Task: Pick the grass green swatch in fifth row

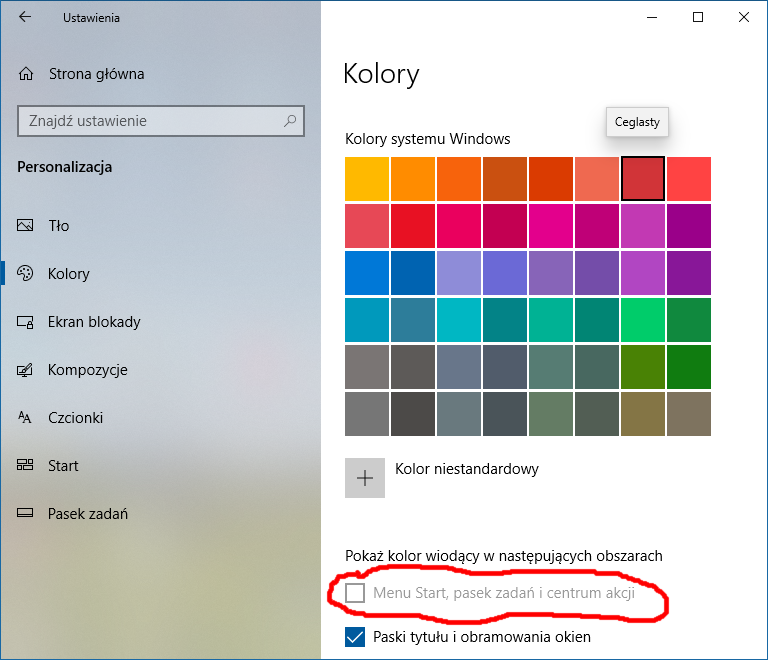Action: (643, 367)
